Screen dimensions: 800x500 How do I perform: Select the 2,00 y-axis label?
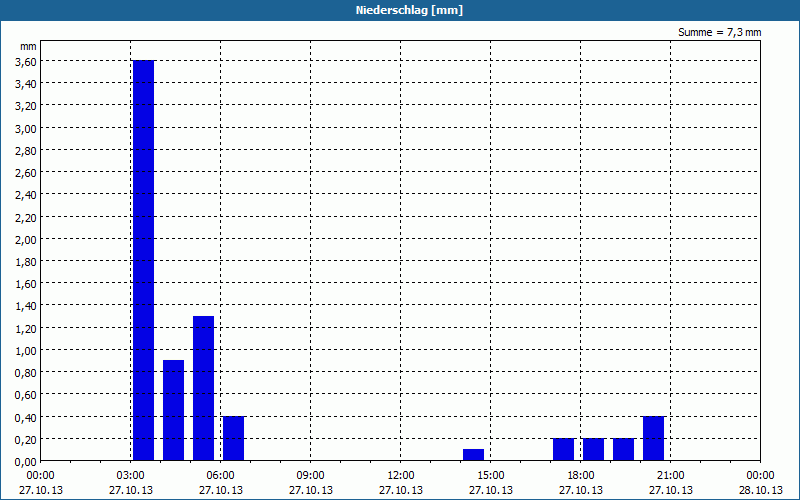pos(26,239)
